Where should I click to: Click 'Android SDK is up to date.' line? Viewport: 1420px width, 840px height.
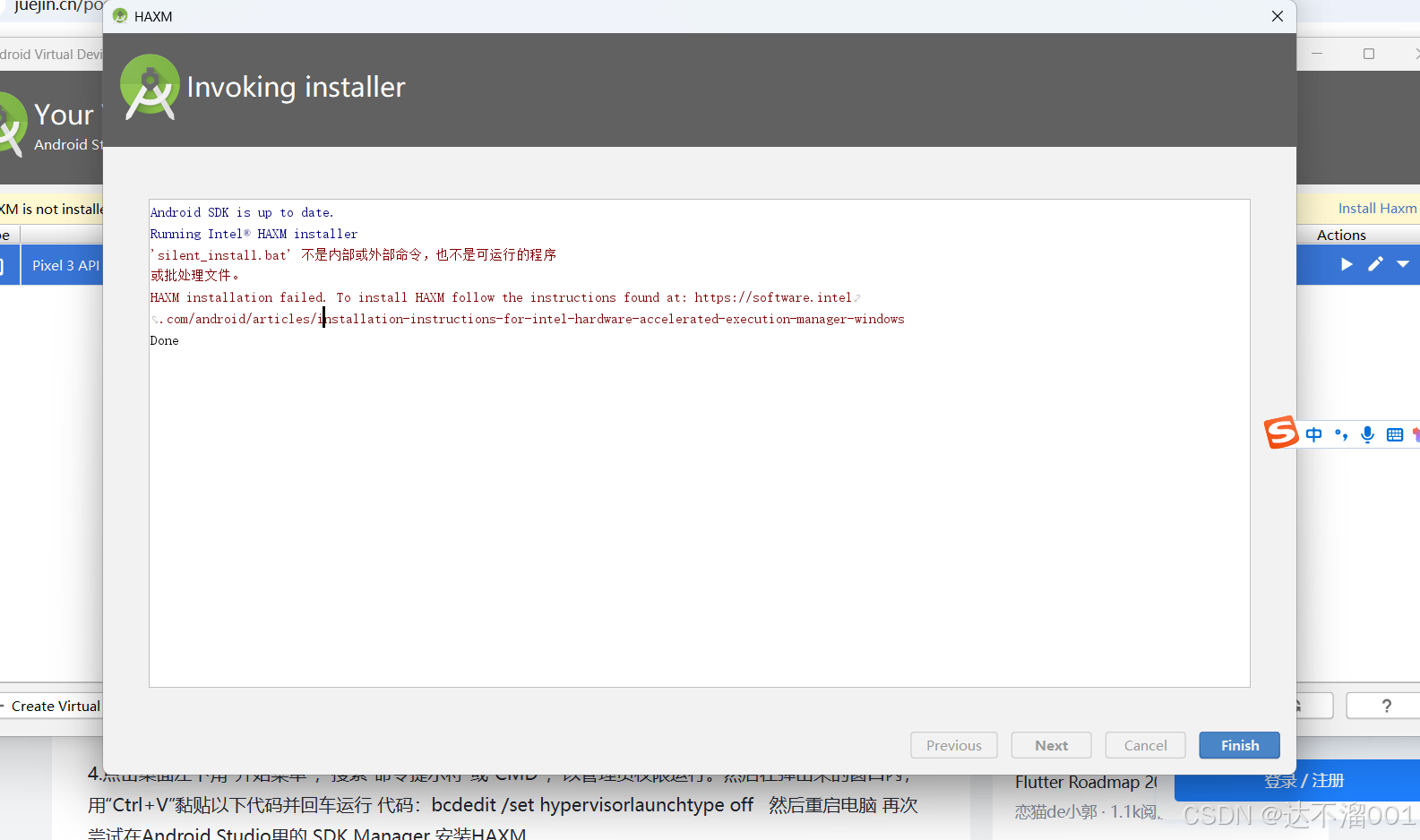pos(242,212)
